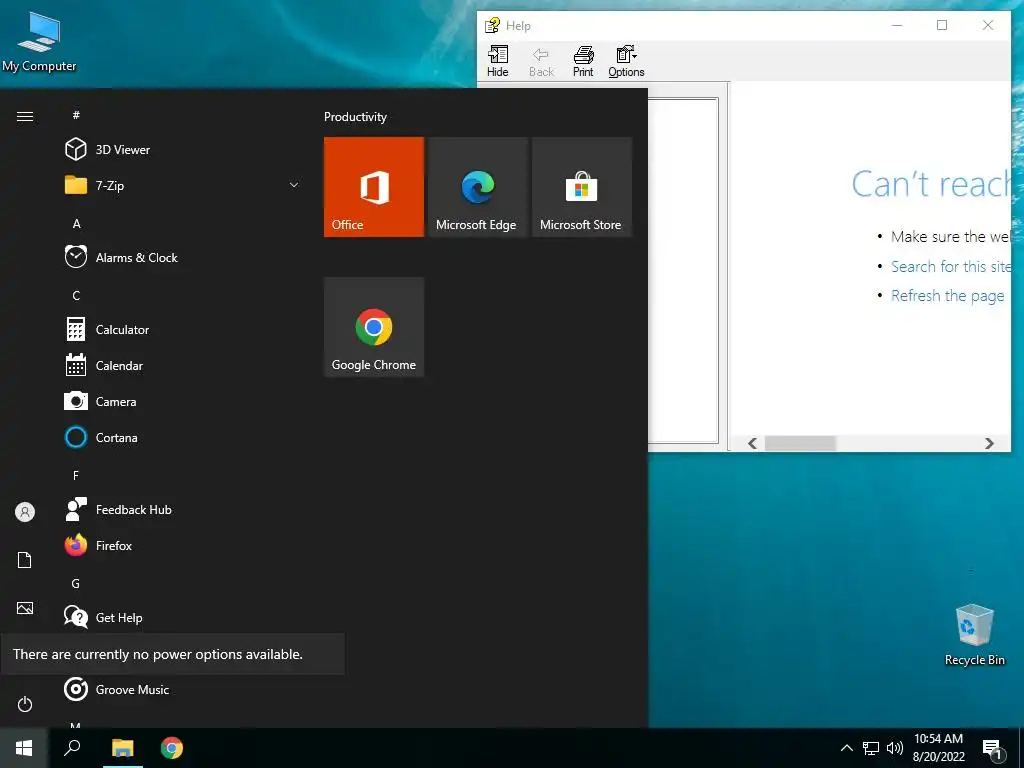This screenshot has height=768, width=1024.
Task: Click the taskbar clock showing 10:54 AM
Action: 938,748
